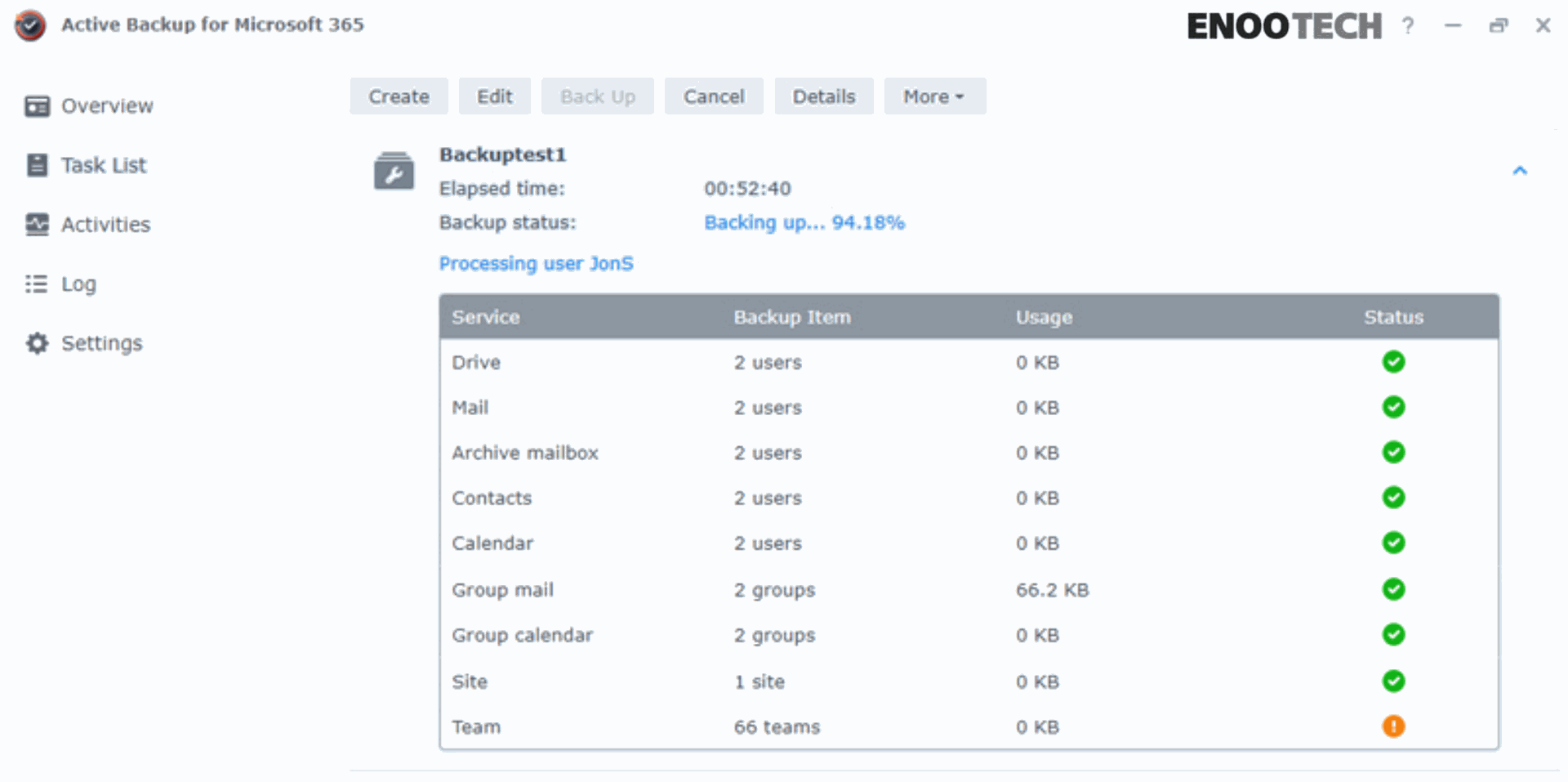This screenshot has width=1568, height=782.
Task: Click green check status for Contacts row
Action: pyautogui.click(x=1393, y=497)
